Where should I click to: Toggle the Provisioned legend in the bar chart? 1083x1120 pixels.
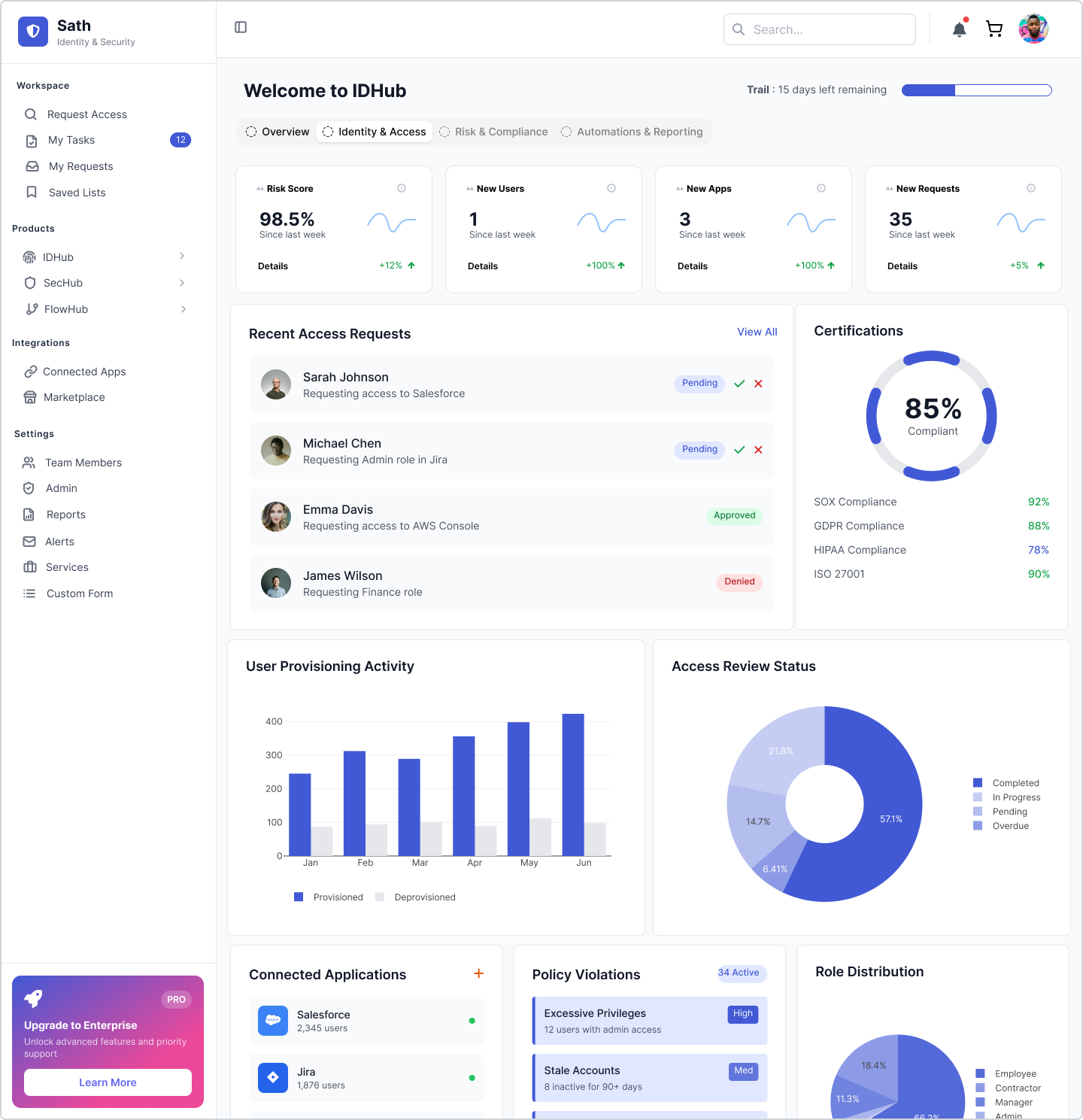[x=328, y=897]
